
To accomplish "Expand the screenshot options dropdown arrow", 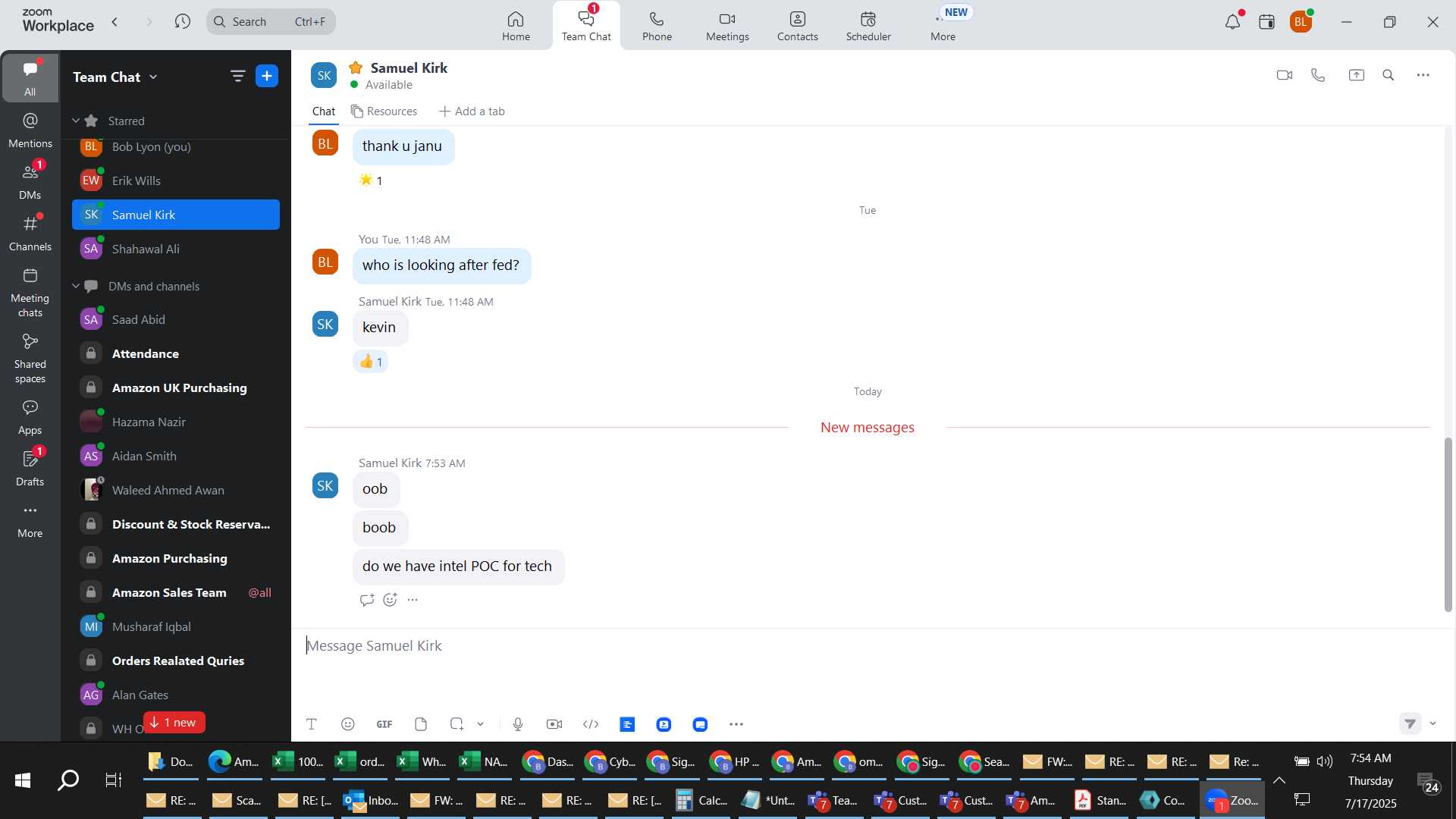I will pyautogui.click(x=480, y=724).
